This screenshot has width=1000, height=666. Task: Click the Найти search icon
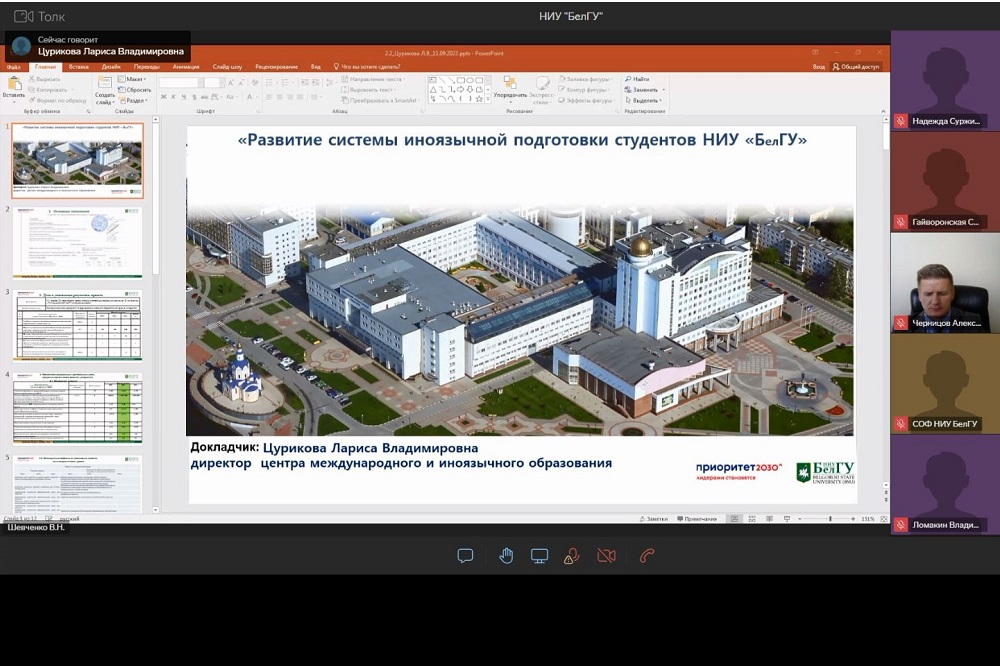pos(637,79)
